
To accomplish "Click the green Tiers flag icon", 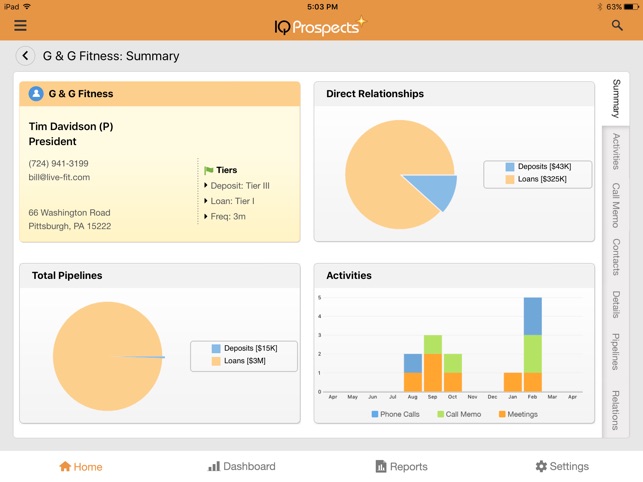I will tap(208, 170).
